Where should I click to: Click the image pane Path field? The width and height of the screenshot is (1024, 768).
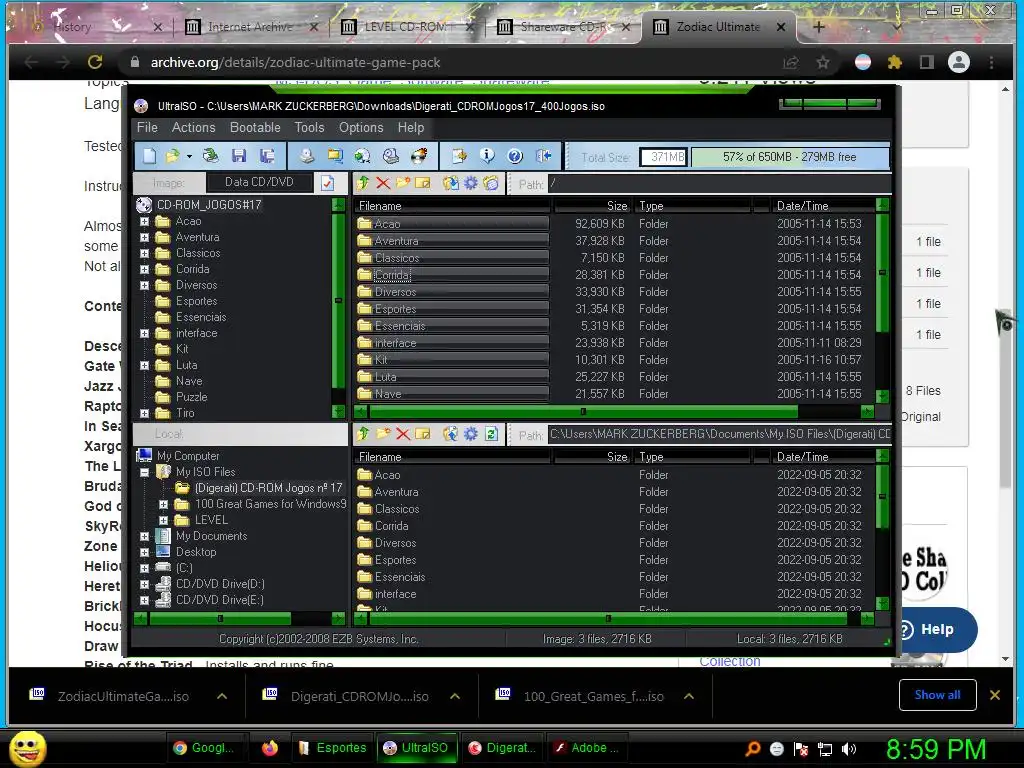pyautogui.click(x=720, y=184)
